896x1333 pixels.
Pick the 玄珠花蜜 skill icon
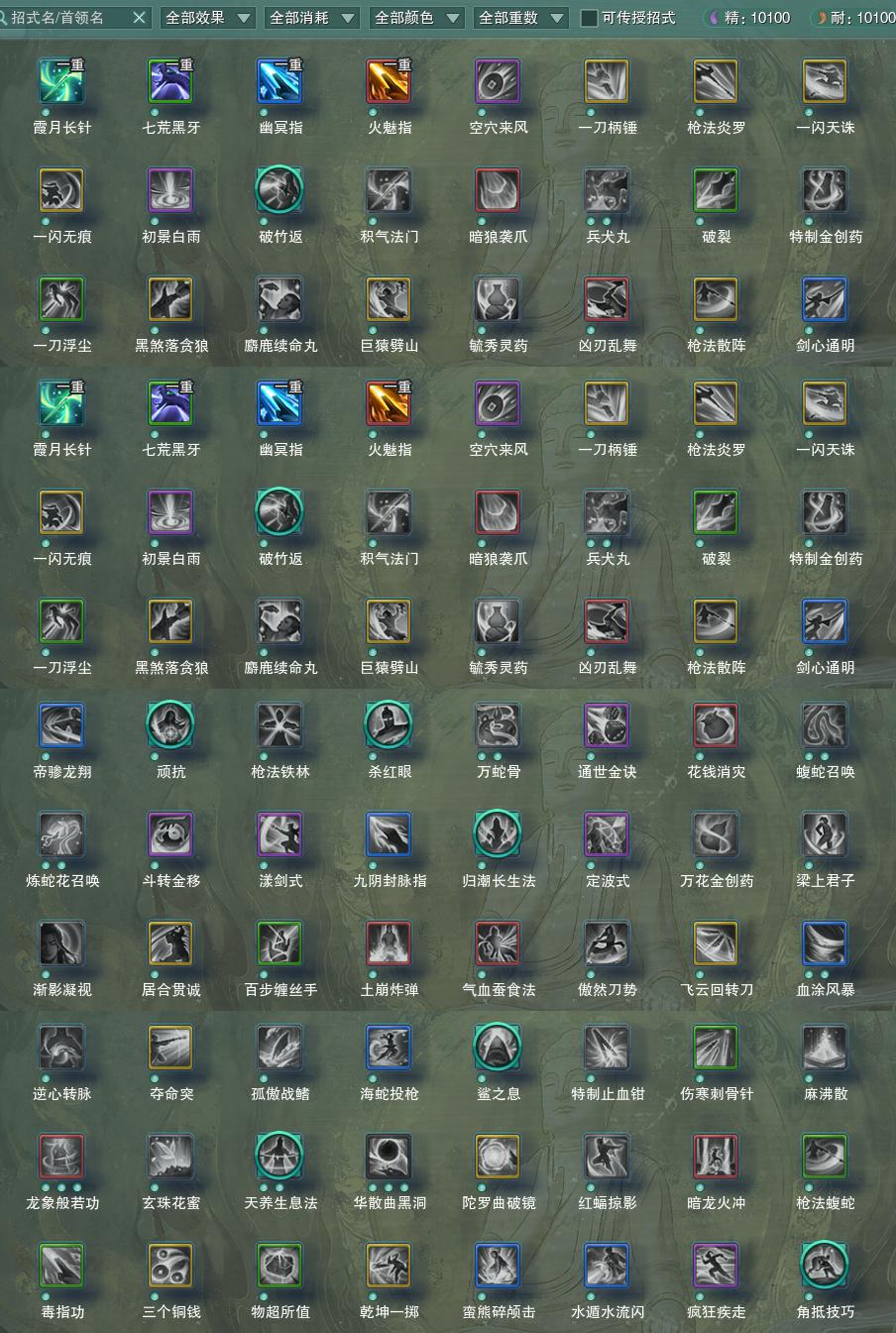click(171, 1157)
